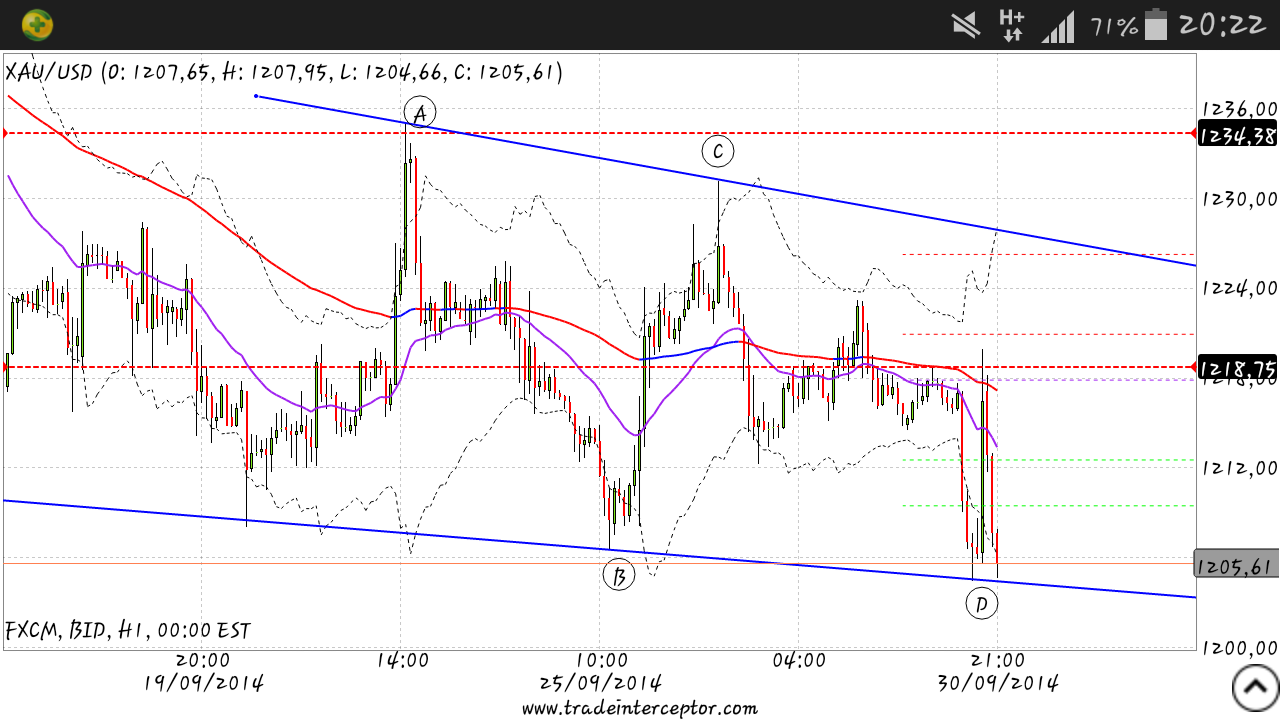This screenshot has width=1280, height=720.
Task: Tap the 71% battery percentage text
Action: 1114,26
